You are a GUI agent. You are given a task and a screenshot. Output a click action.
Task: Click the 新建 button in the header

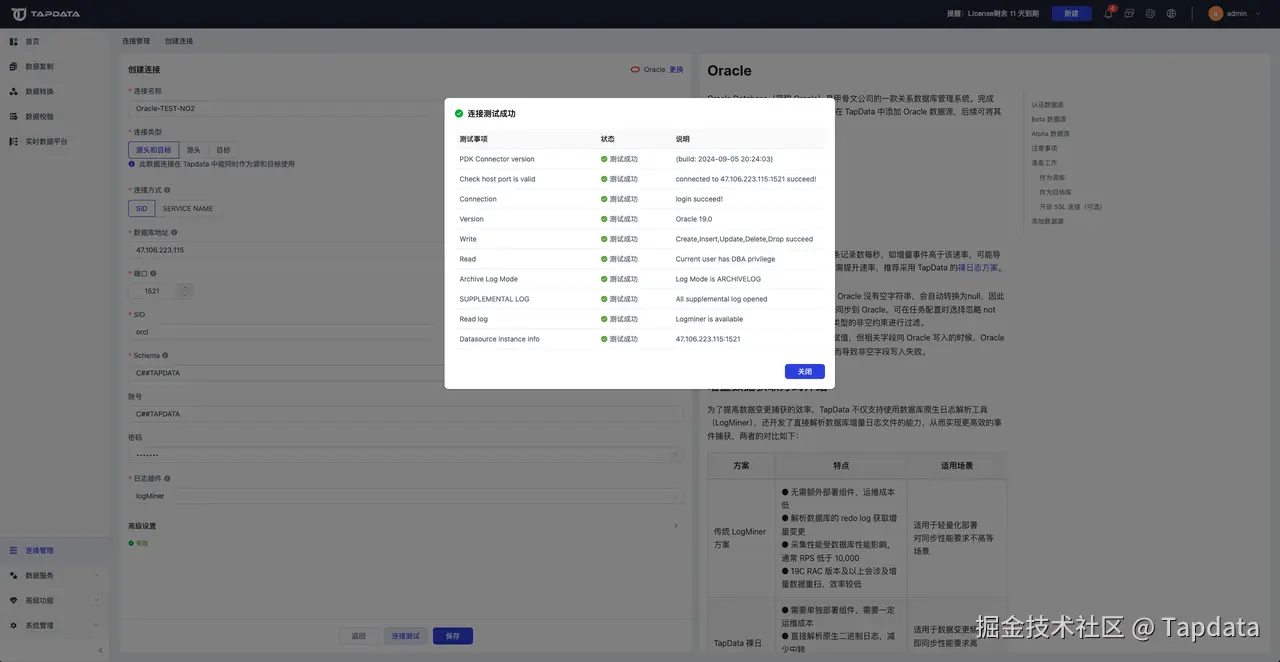point(1072,14)
